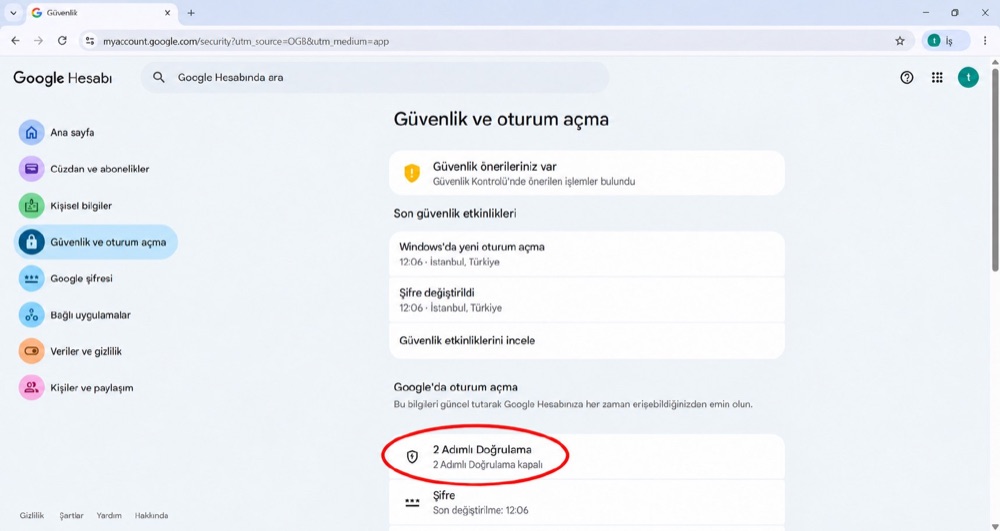Bookmark this page with star icon
The image size is (1000, 531).
pyautogui.click(x=900, y=41)
